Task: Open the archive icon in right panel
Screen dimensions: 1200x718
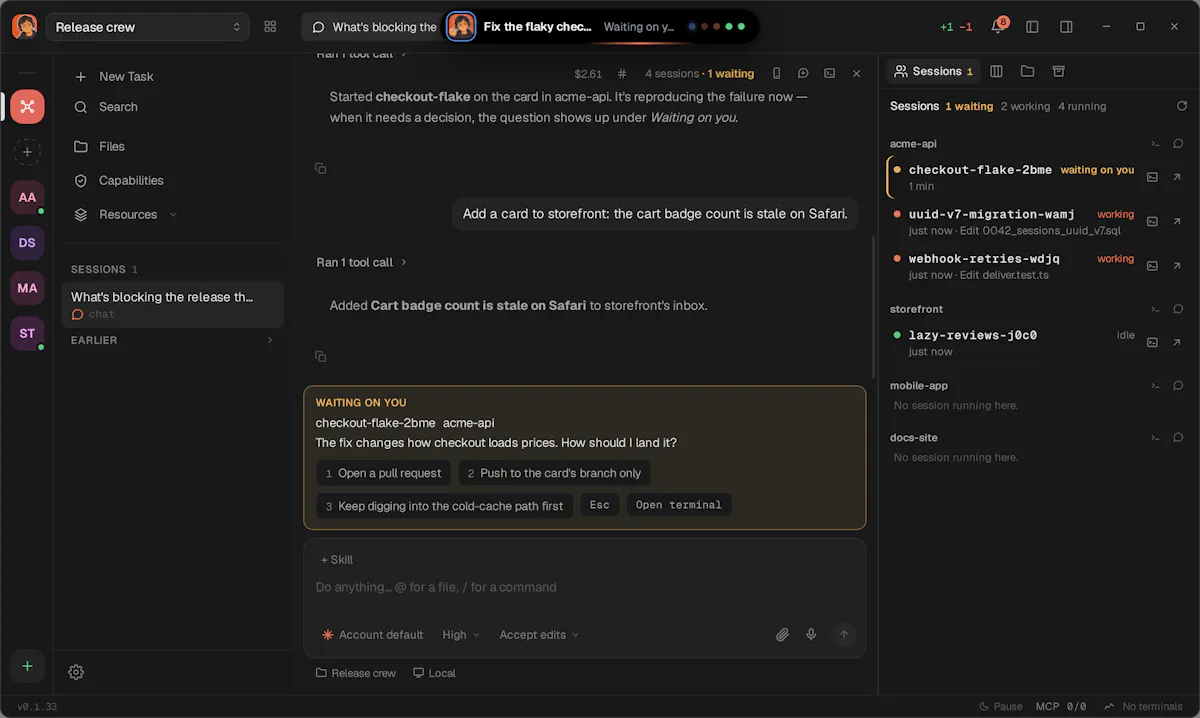Action: tap(1059, 71)
